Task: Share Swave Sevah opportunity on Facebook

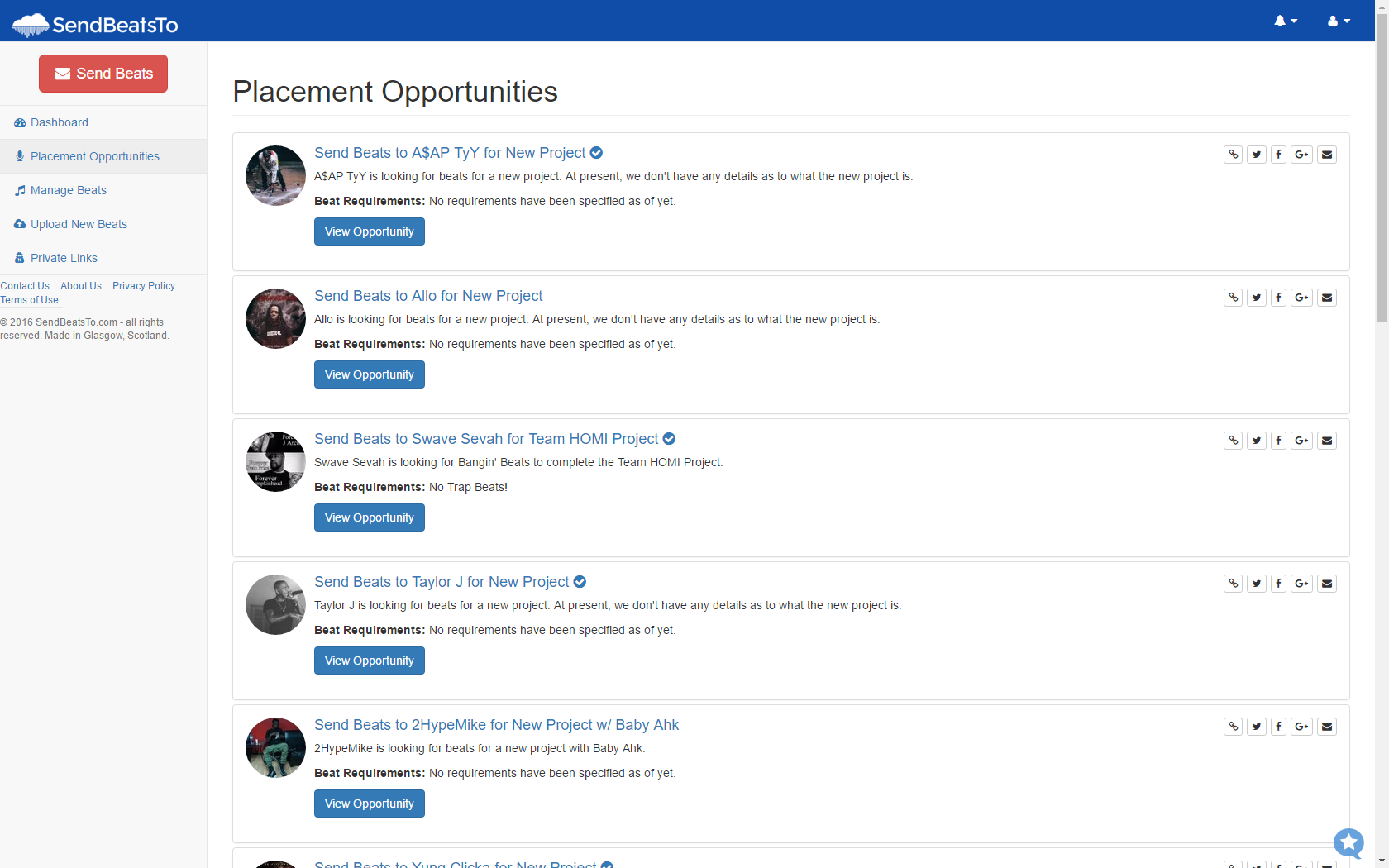Action: pos(1278,441)
